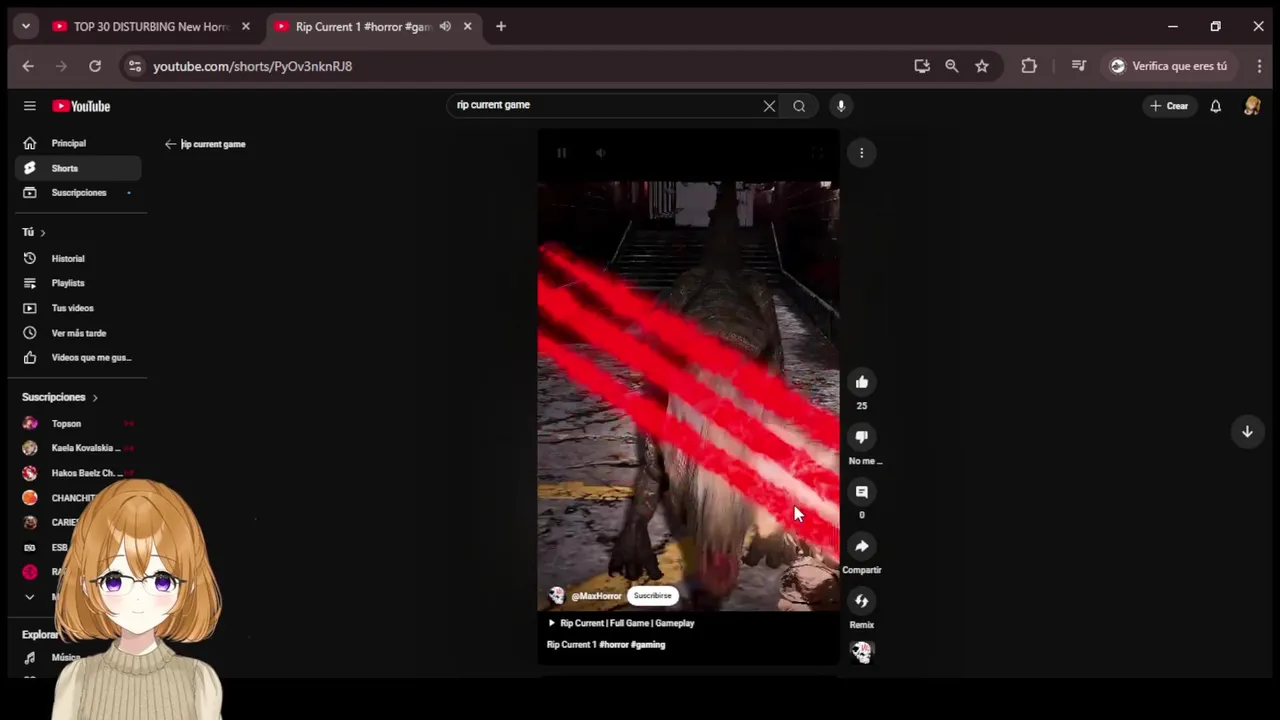Open the YouTube hamburger guide menu

[30, 106]
